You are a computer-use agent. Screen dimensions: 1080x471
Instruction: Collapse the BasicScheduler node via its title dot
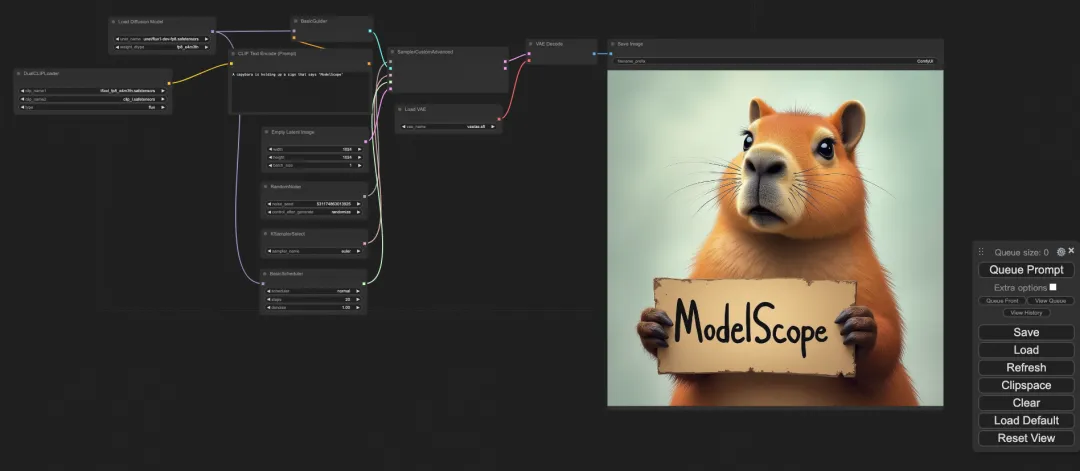click(265, 274)
